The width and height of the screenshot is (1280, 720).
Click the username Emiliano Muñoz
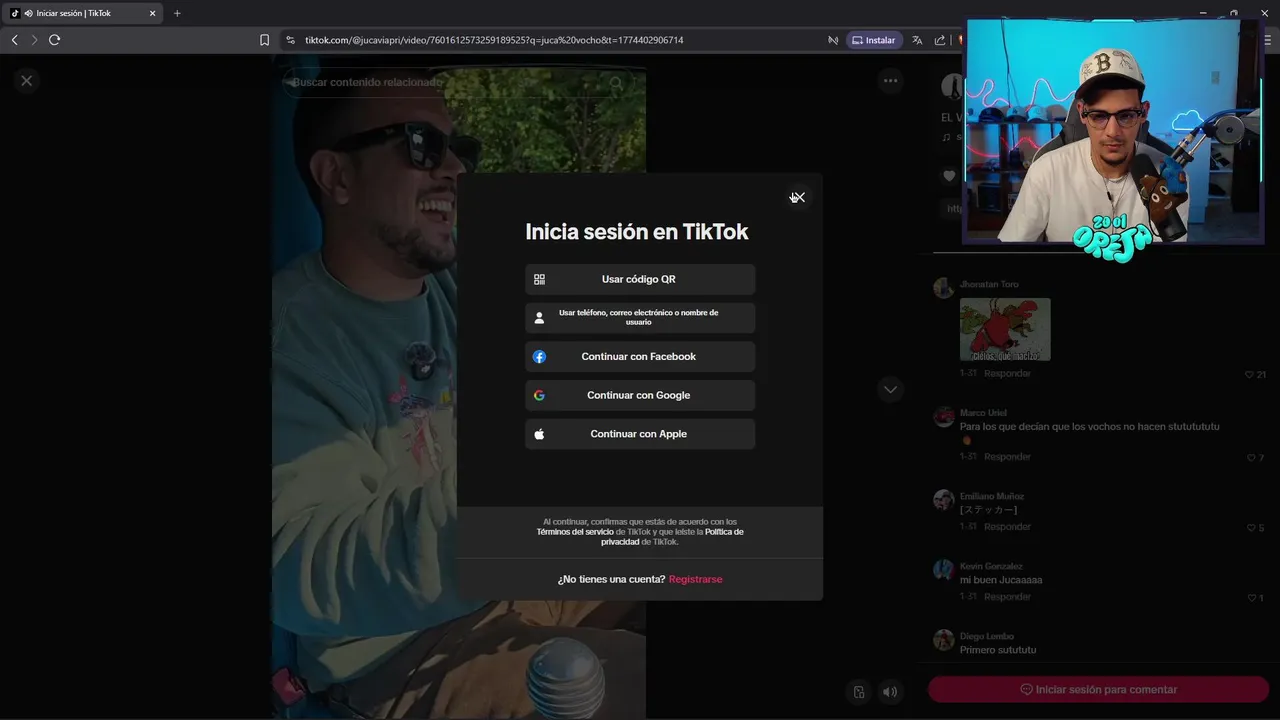pyautogui.click(x=992, y=496)
